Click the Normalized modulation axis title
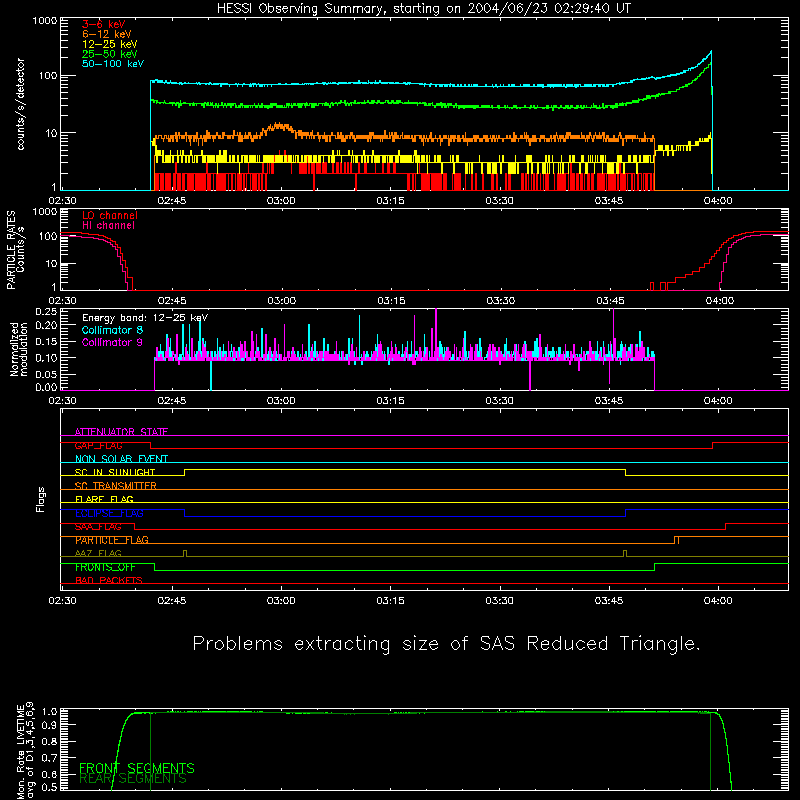 [x=19, y=349]
